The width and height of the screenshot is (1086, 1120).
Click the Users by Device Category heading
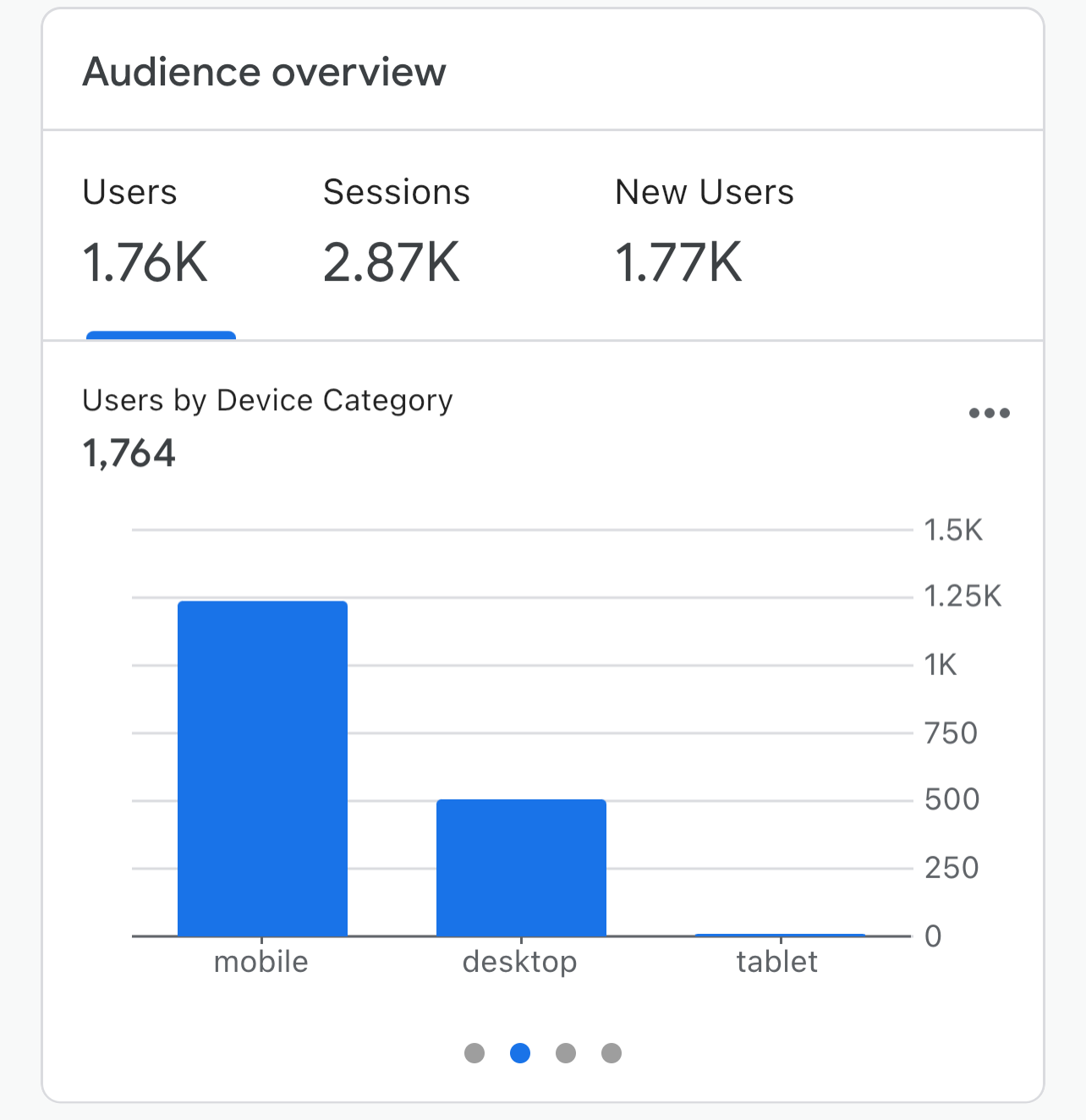click(x=267, y=400)
